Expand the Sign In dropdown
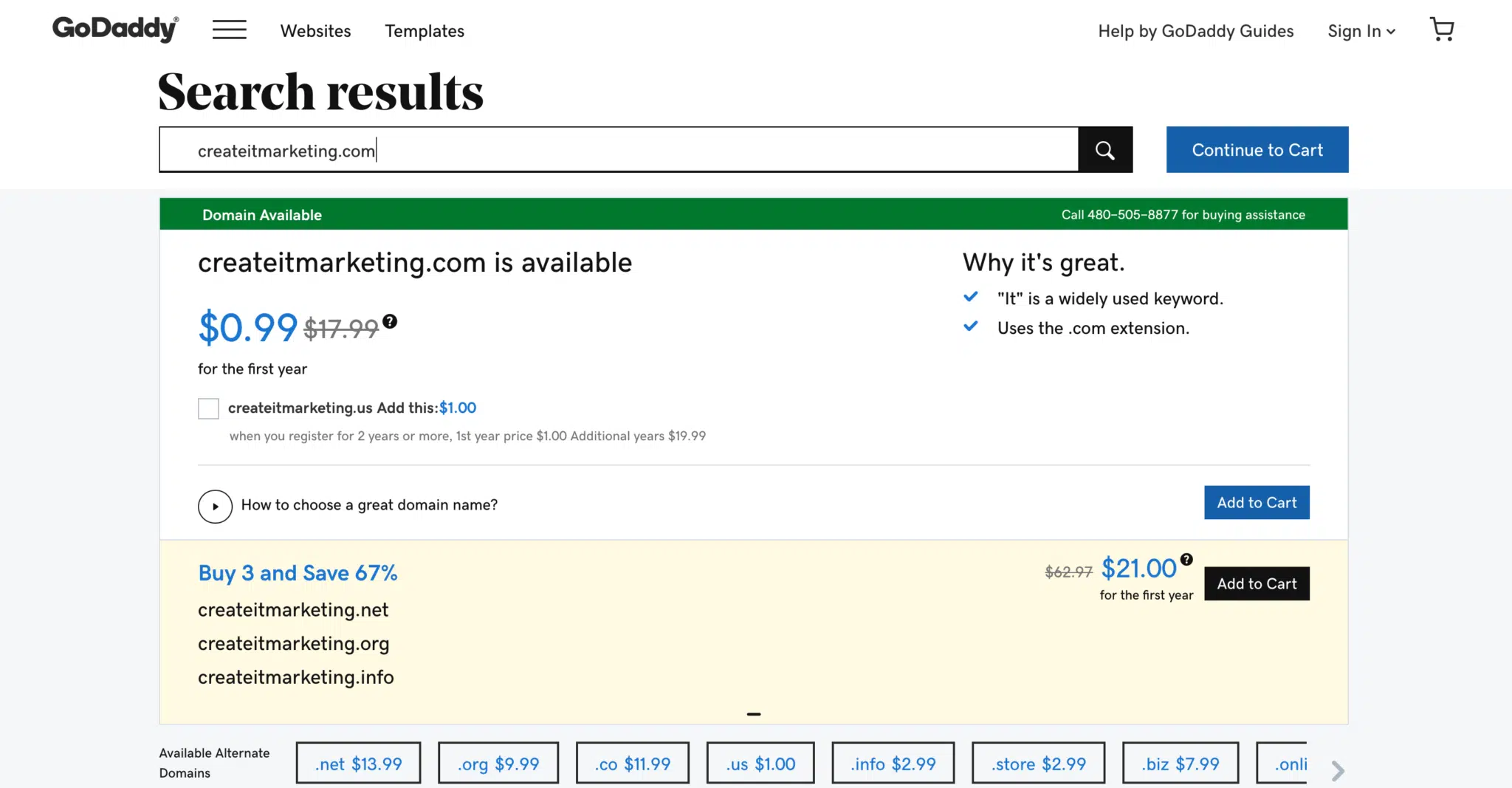Screen dimensions: 1512x788 coord(1361,31)
